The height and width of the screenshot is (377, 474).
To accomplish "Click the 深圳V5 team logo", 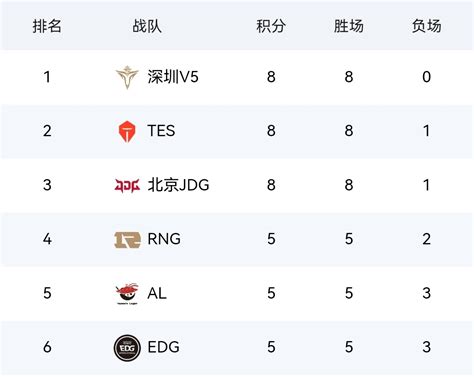I will (x=127, y=77).
